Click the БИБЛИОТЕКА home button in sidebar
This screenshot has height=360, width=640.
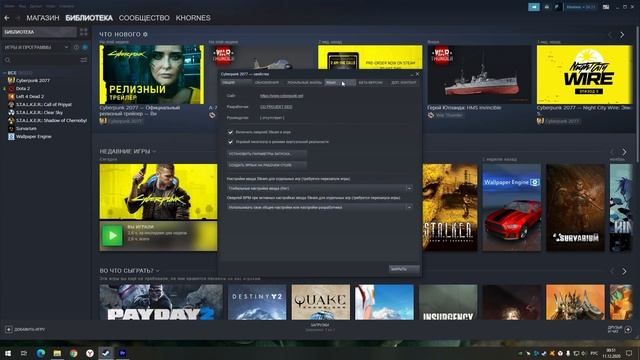39,32
